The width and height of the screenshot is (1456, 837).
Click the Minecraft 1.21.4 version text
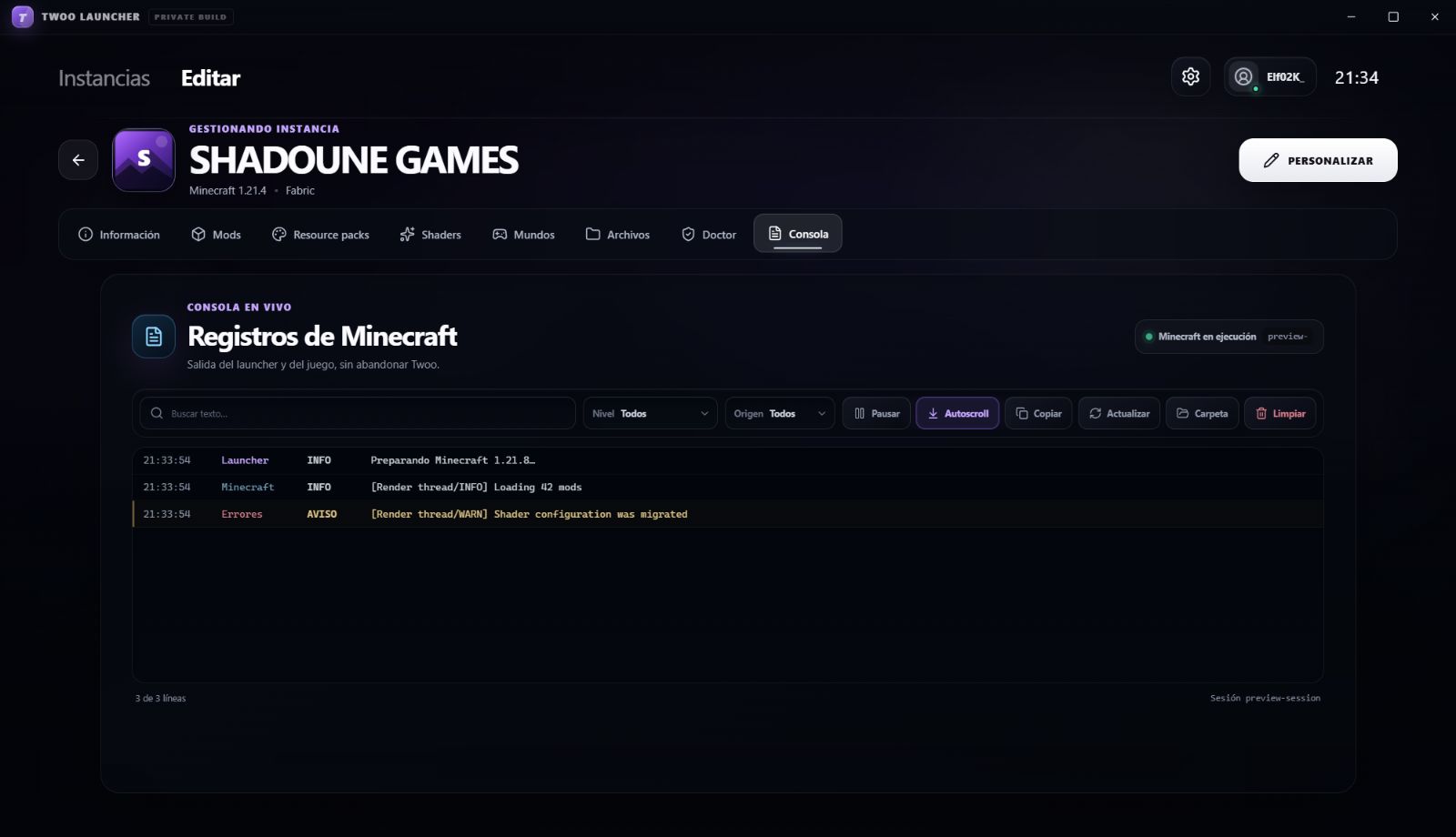point(227,190)
